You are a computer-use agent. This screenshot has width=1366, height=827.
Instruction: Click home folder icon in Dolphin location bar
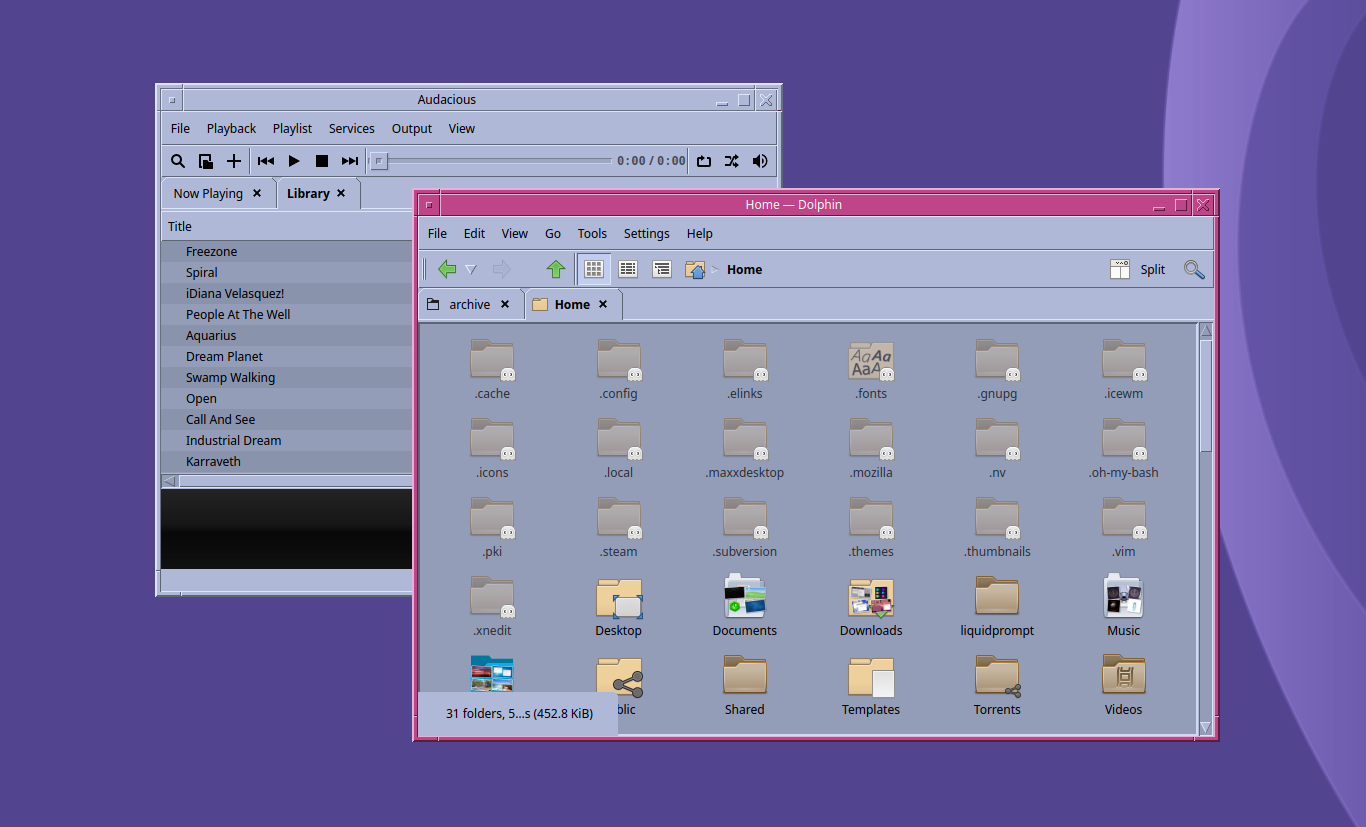(x=695, y=269)
